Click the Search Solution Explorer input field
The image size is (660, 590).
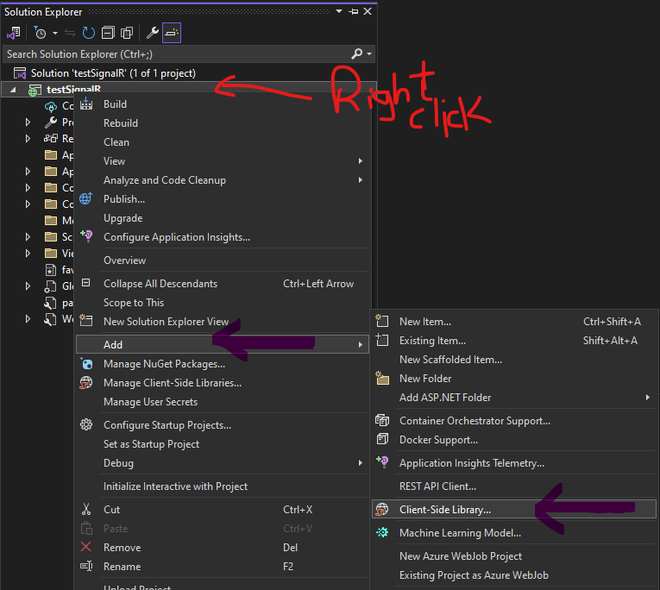[177, 54]
